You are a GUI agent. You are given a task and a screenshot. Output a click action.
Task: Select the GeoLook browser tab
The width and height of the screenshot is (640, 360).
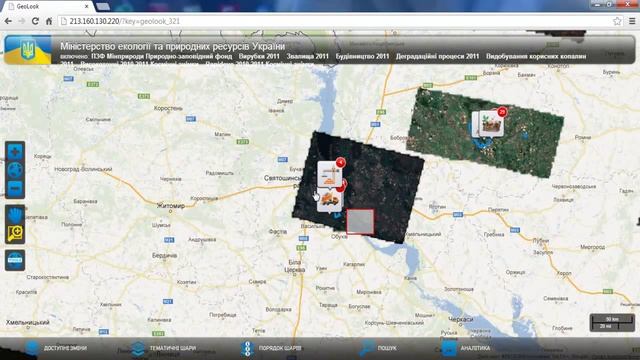[48, 6]
